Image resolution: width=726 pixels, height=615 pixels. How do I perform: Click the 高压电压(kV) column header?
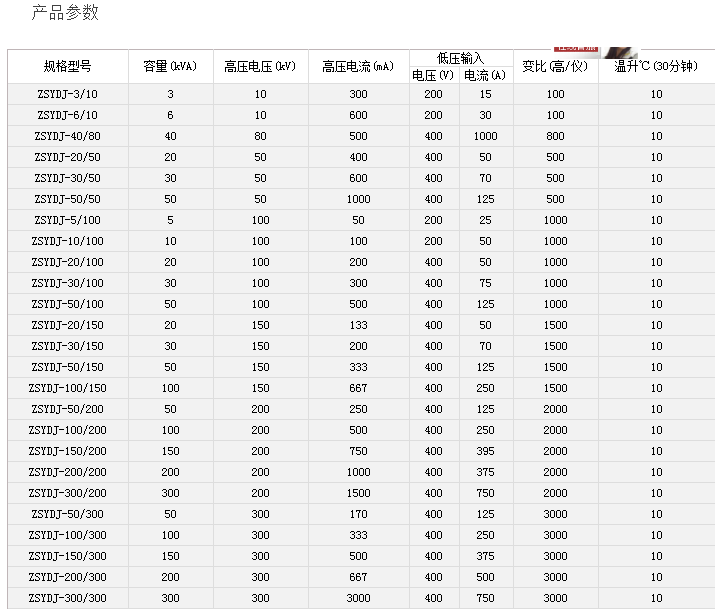(260, 67)
